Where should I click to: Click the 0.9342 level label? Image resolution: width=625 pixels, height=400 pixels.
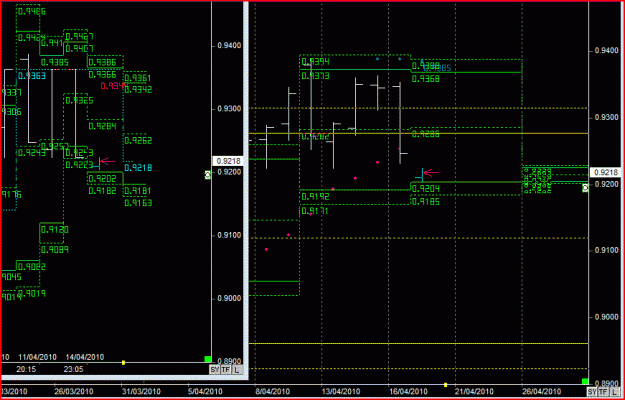(x=138, y=89)
